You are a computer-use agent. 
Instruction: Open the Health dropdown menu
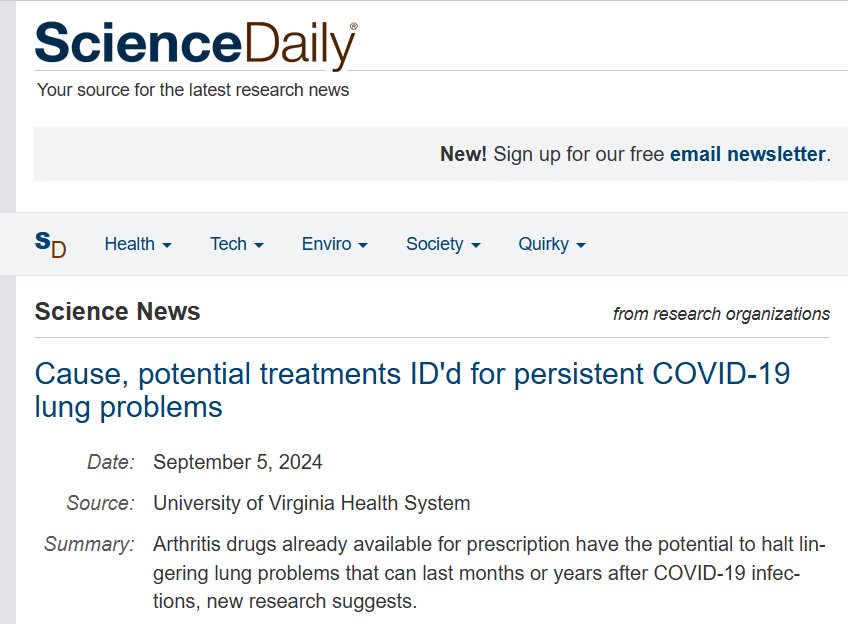pos(138,244)
